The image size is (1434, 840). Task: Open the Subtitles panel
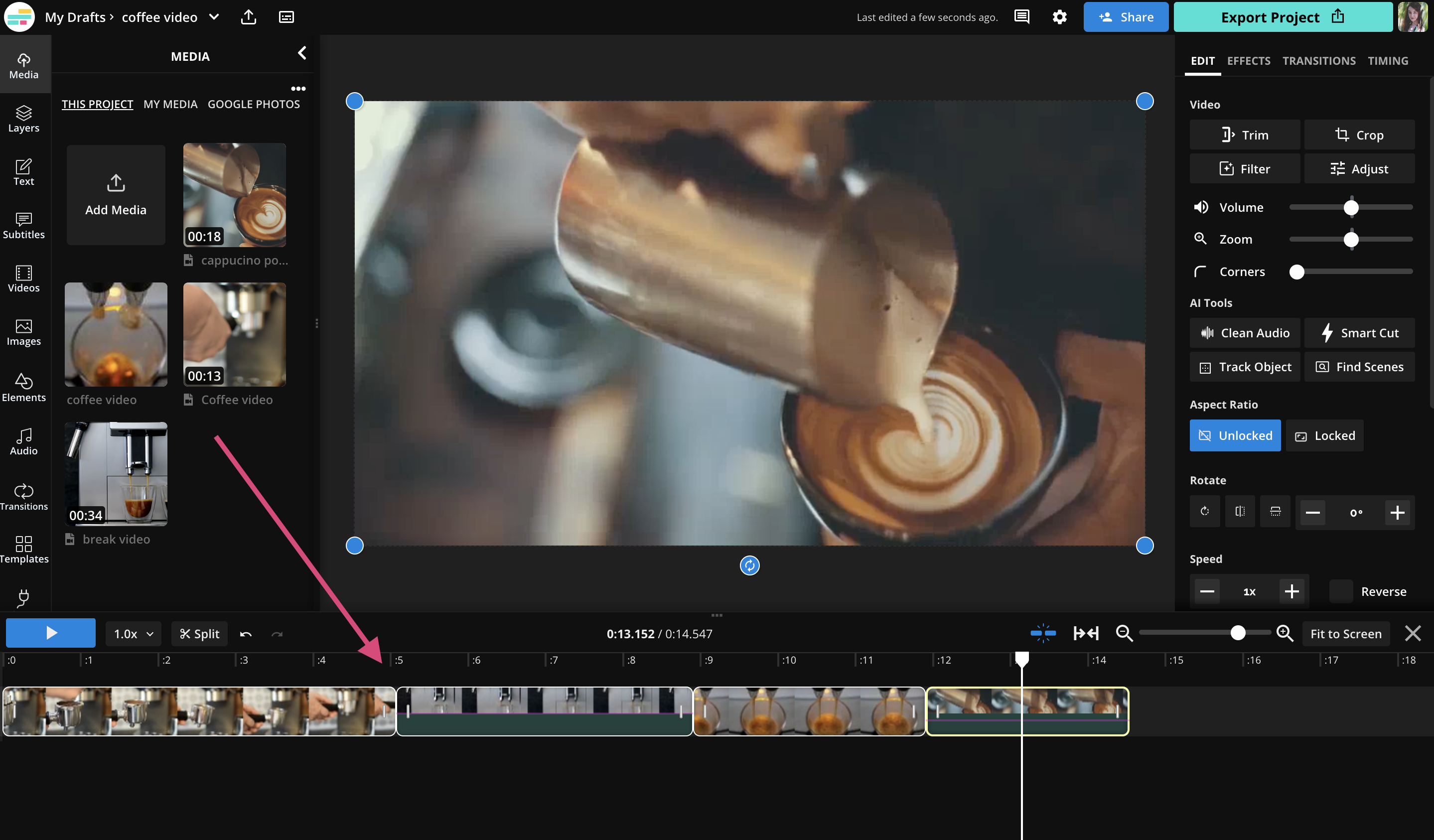click(23, 225)
